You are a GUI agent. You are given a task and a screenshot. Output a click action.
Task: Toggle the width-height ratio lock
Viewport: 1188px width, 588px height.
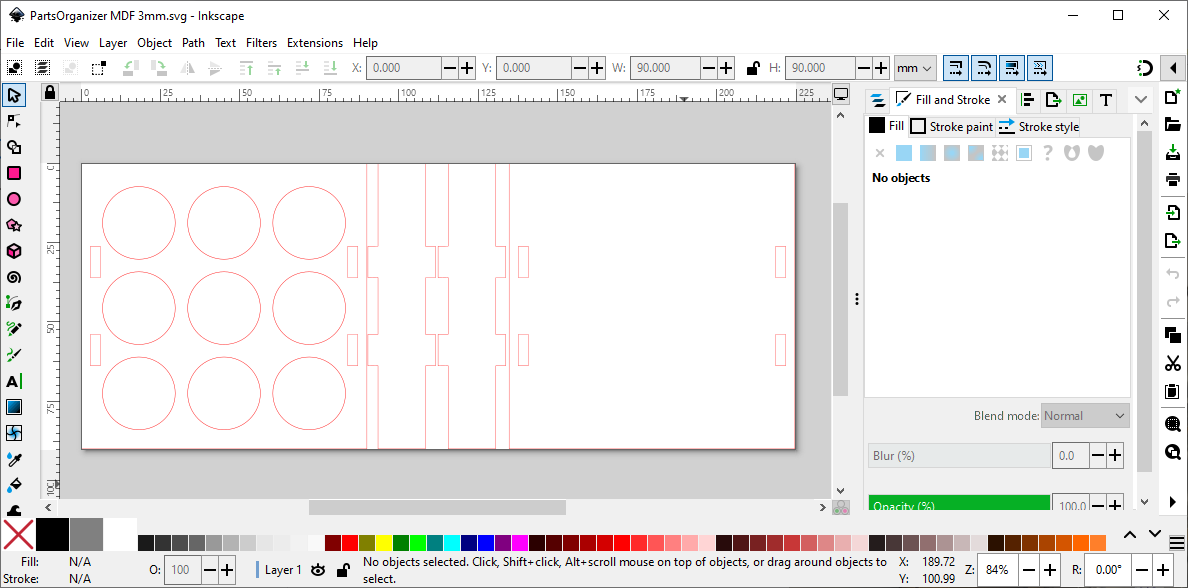coord(754,68)
